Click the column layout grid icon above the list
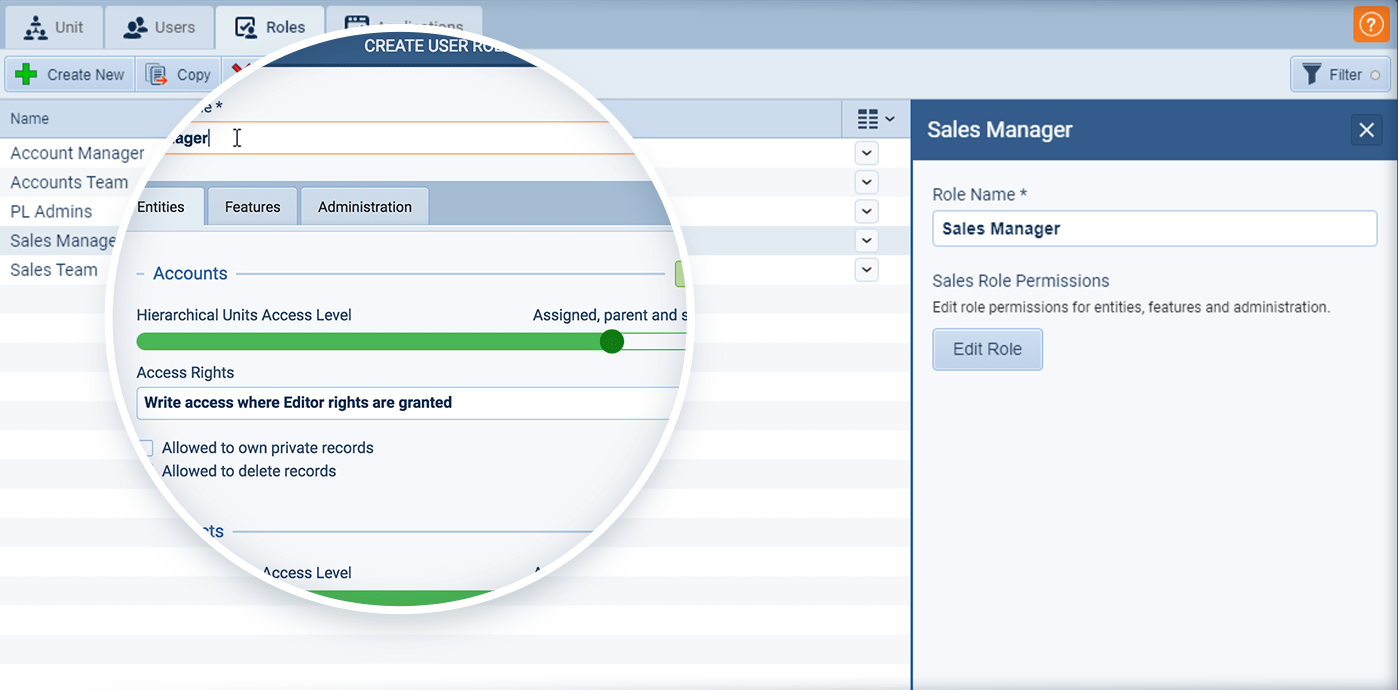Image resolution: width=1398 pixels, height=690 pixels. [867, 118]
